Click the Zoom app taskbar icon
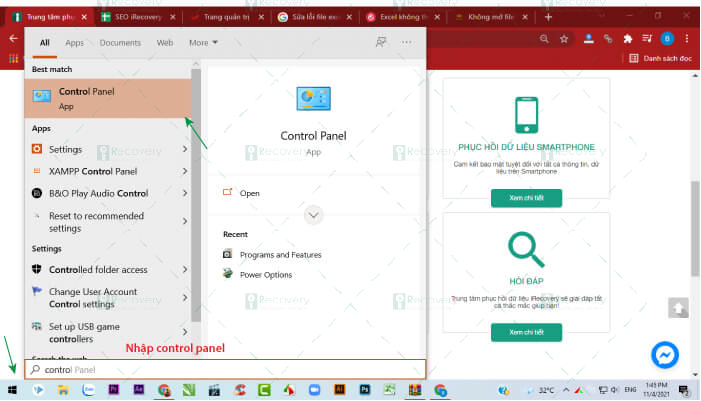Image resolution: width=701 pixels, height=401 pixels. point(314,390)
